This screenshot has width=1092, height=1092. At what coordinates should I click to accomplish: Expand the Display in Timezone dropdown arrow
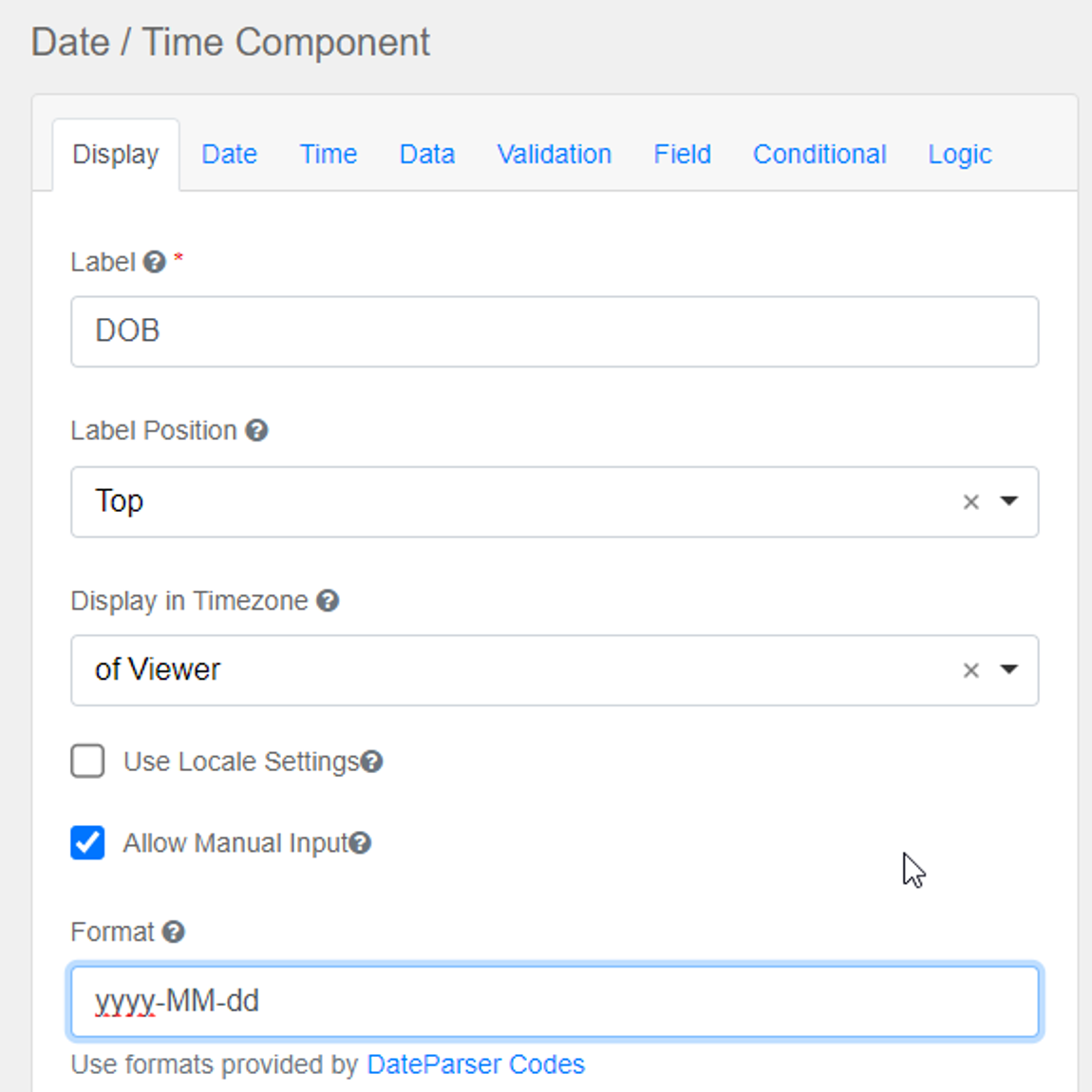point(1008,670)
